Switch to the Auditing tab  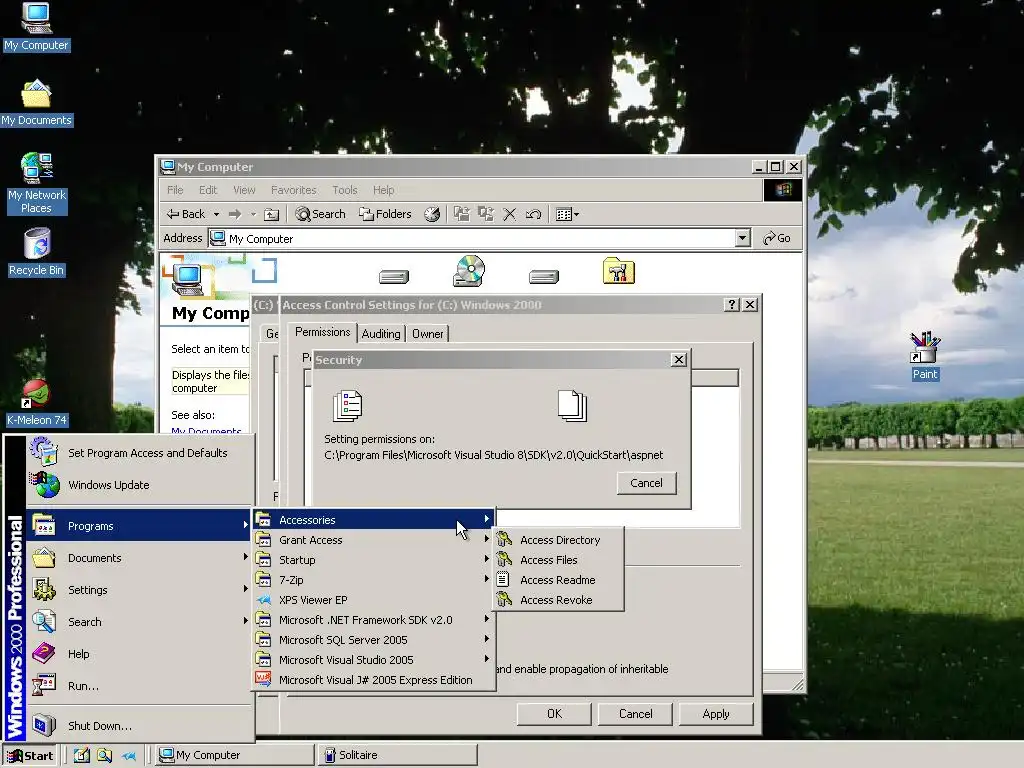pos(381,334)
